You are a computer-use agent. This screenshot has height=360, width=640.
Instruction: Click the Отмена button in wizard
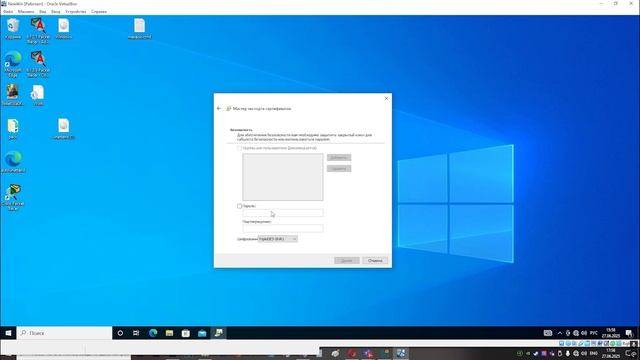point(375,260)
